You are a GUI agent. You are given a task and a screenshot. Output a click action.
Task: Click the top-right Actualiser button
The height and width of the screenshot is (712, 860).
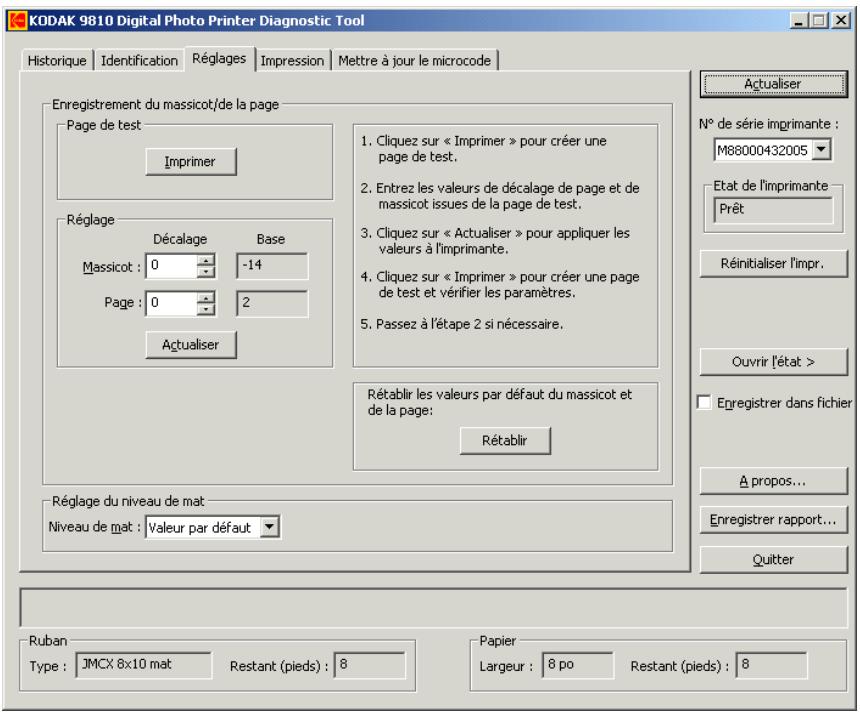pos(773,84)
